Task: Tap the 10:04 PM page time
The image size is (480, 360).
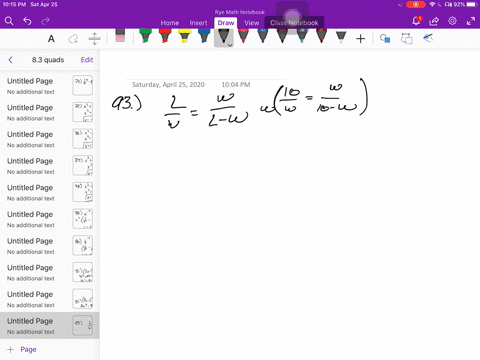Action: (236, 85)
